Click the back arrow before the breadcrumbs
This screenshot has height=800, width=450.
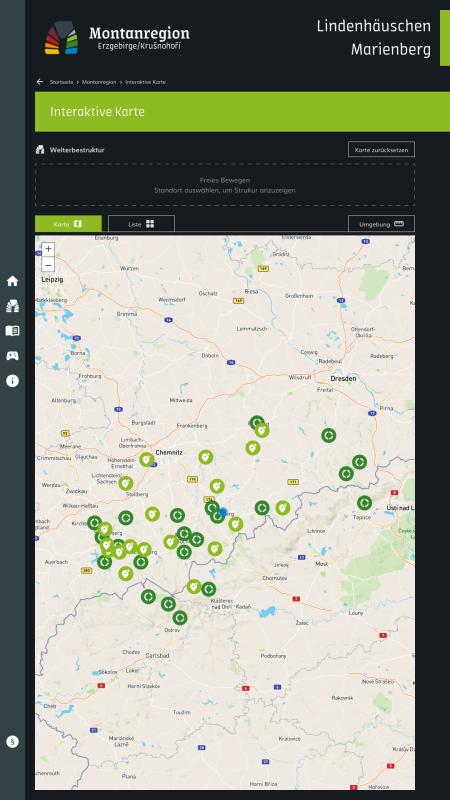[40, 82]
